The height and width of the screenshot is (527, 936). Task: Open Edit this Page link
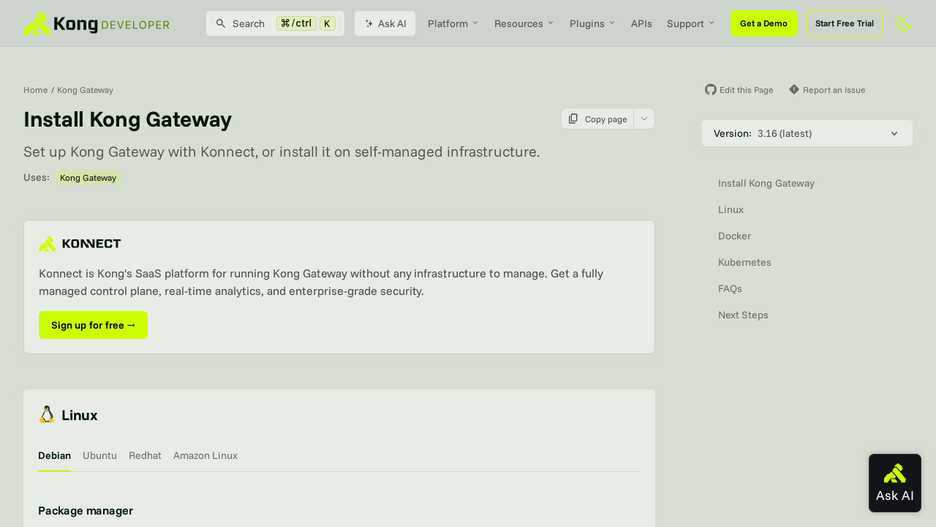point(739,90)
